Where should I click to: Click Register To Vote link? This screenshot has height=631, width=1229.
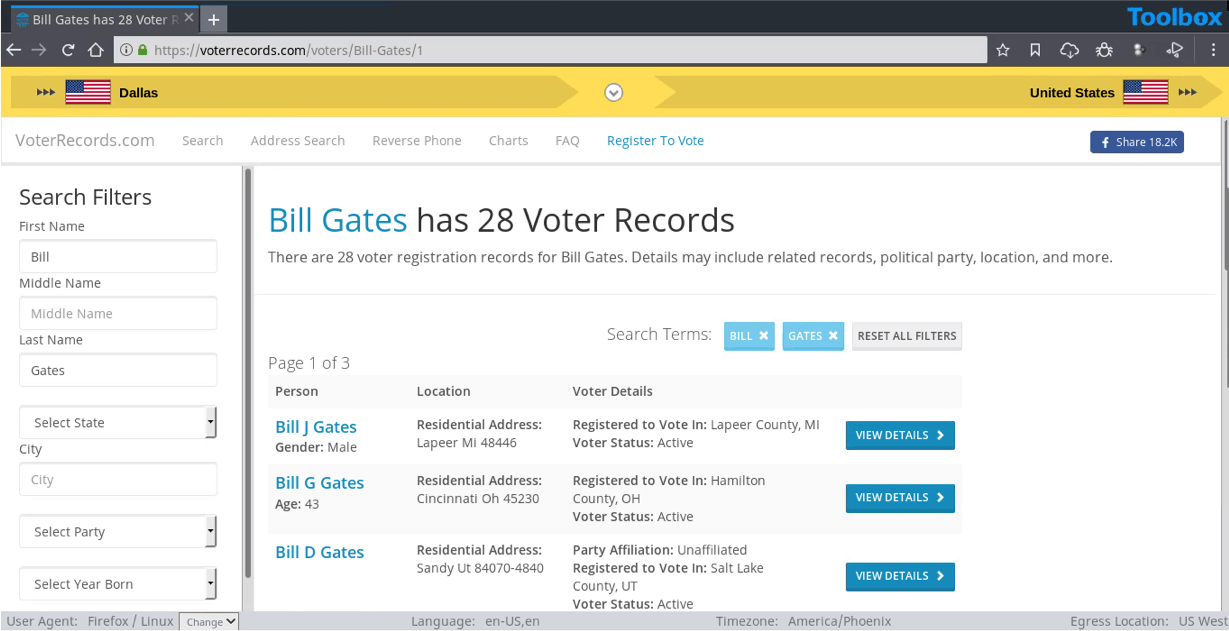(x=655, y=141)
